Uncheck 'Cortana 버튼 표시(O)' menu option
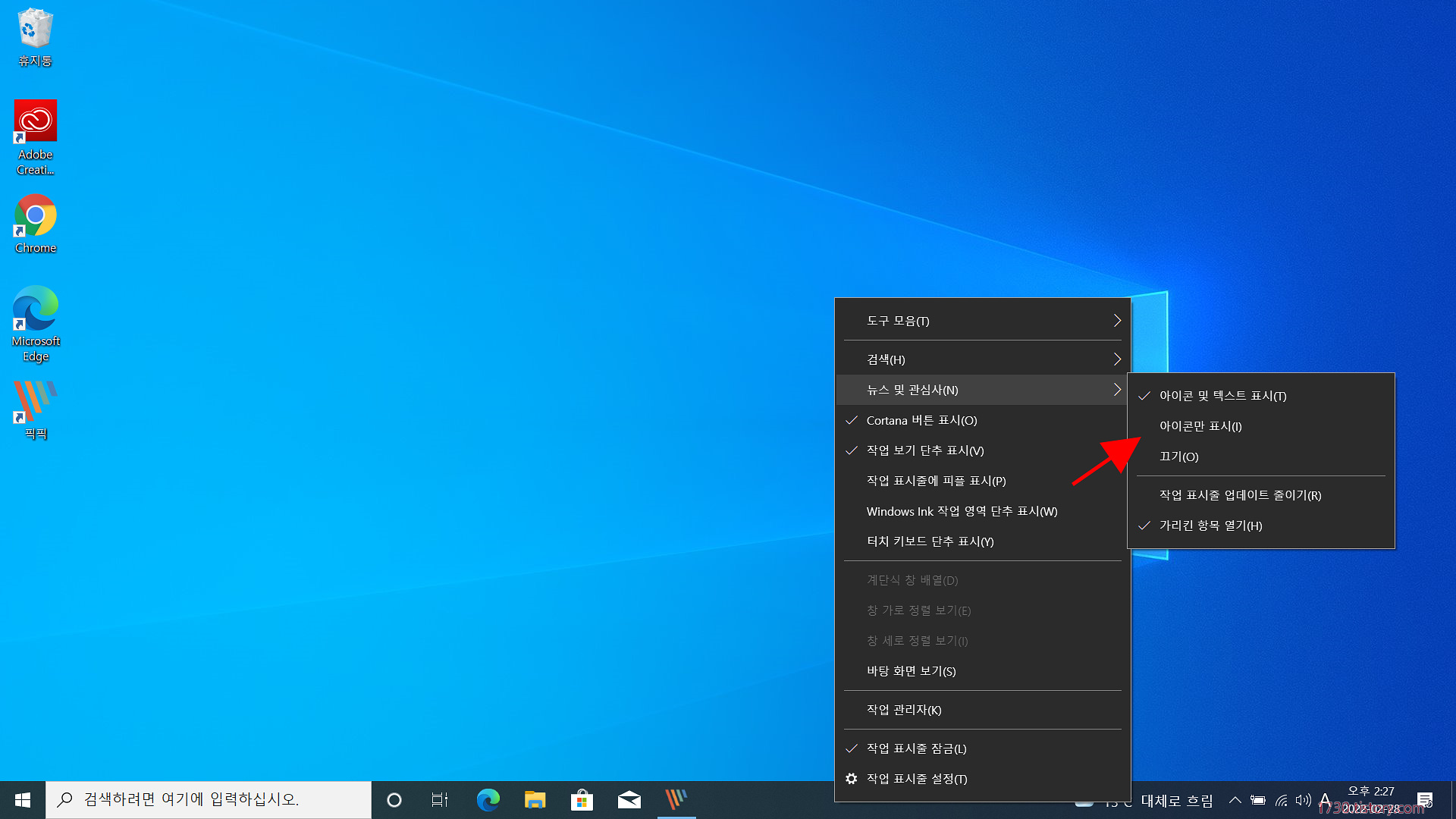The height and width of the screenshot is (819, 1456). [921, 420]
